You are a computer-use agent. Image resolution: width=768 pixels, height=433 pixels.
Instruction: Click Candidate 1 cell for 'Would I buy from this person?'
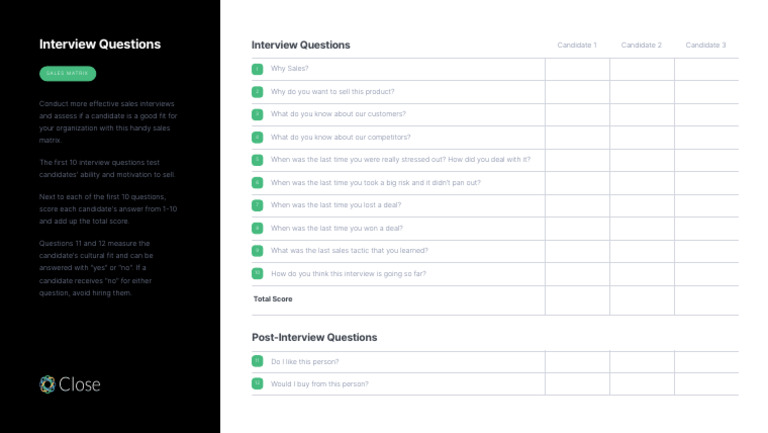577,383
